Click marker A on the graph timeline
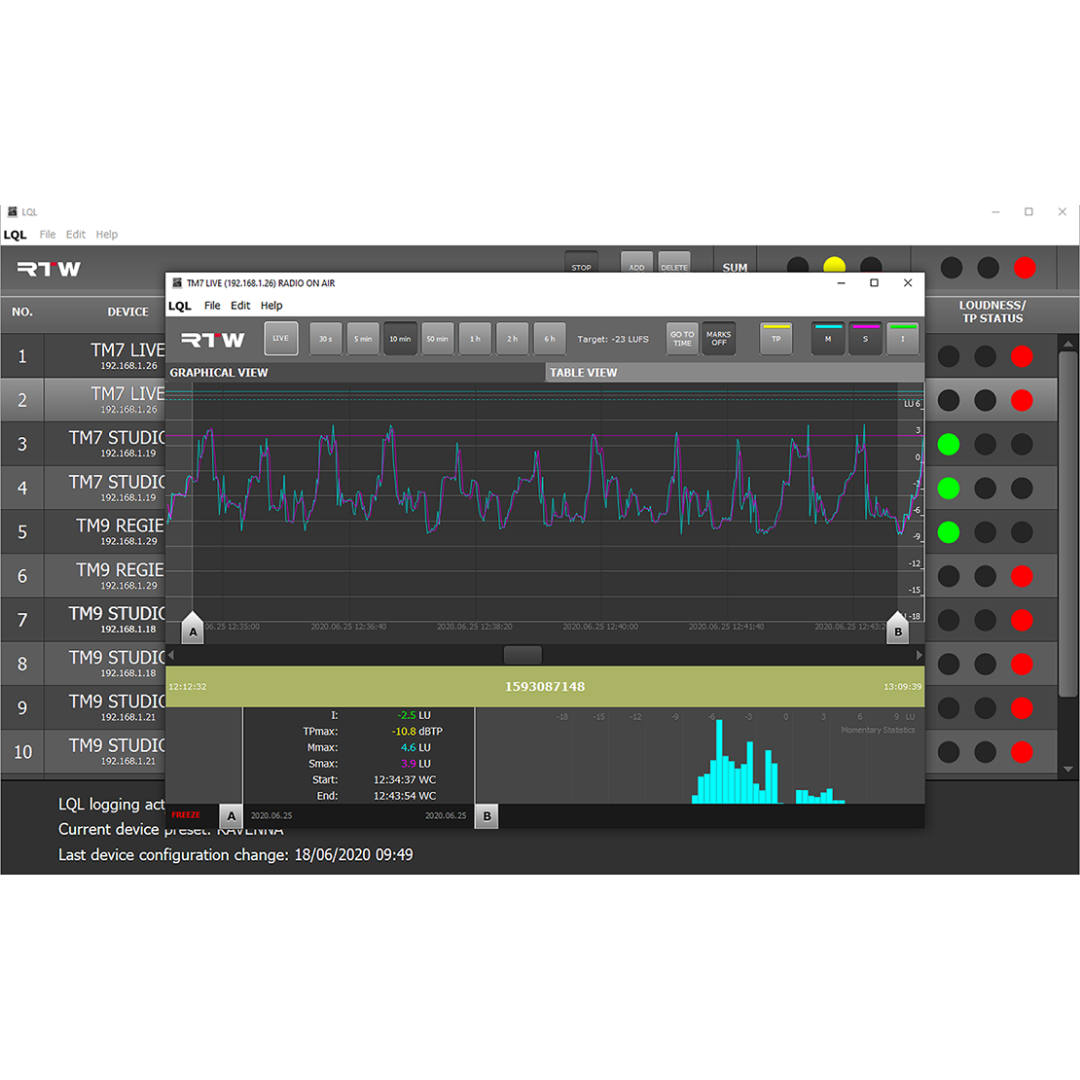1080x1080 pixels. tap(193, 630)
